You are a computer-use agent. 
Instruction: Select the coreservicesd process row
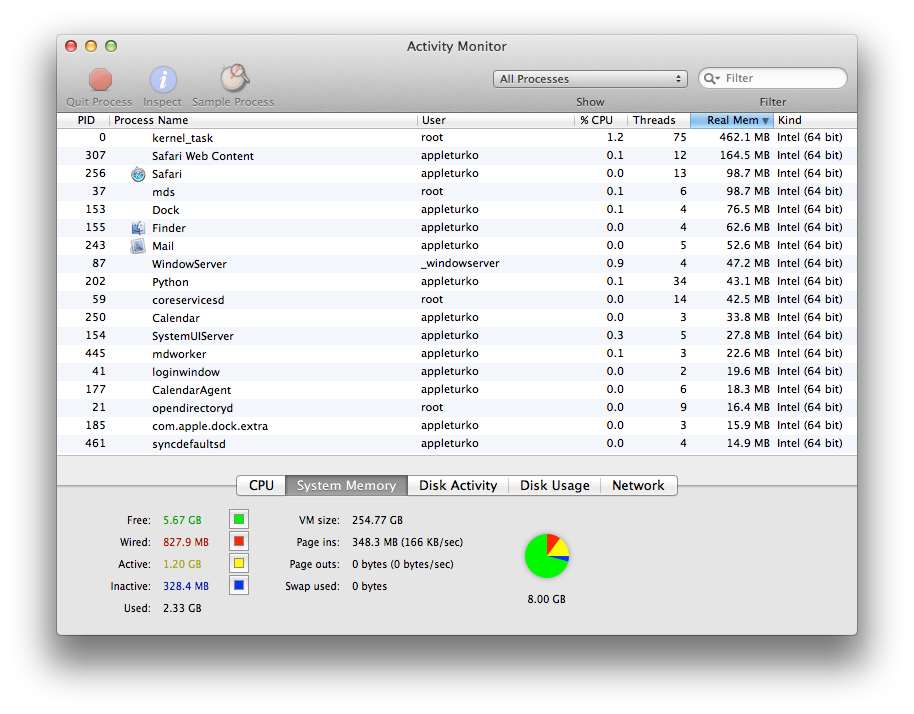456,300
